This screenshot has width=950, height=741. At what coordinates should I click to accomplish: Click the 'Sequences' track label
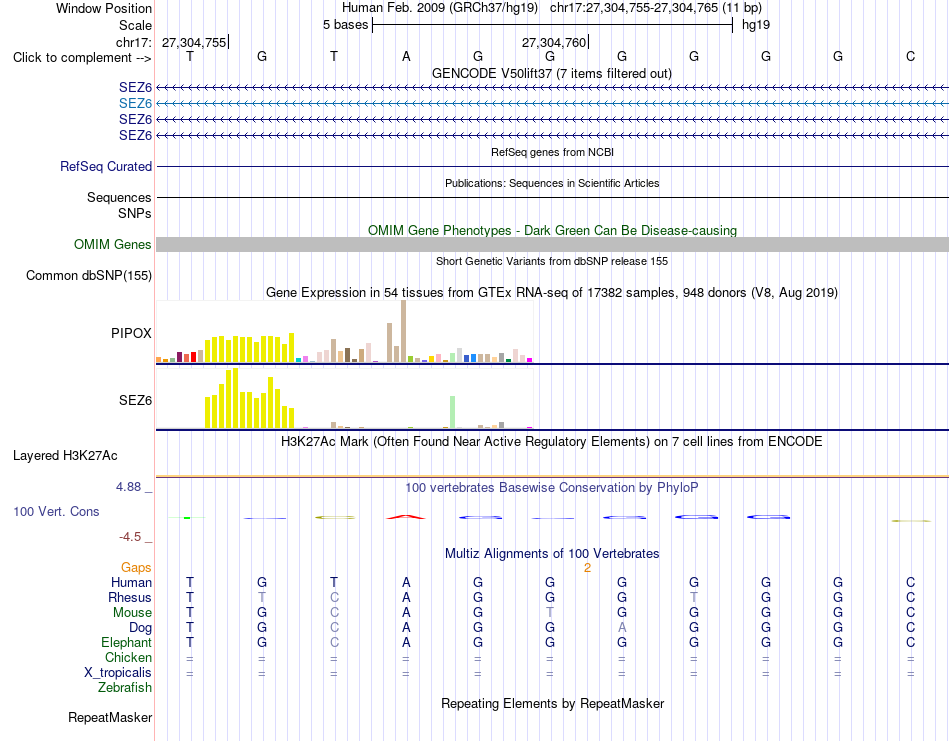(x=119, y=198)
